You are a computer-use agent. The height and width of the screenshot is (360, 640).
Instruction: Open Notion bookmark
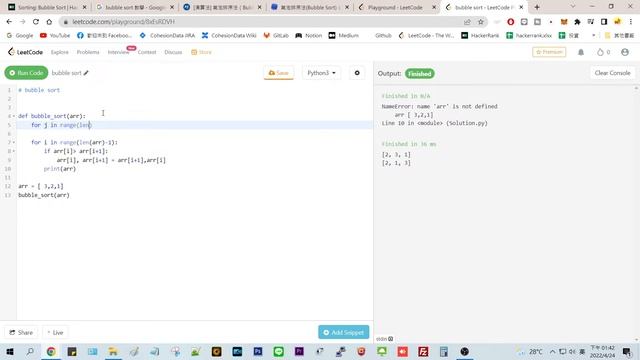pyautogui.click(x=309, y=36)
